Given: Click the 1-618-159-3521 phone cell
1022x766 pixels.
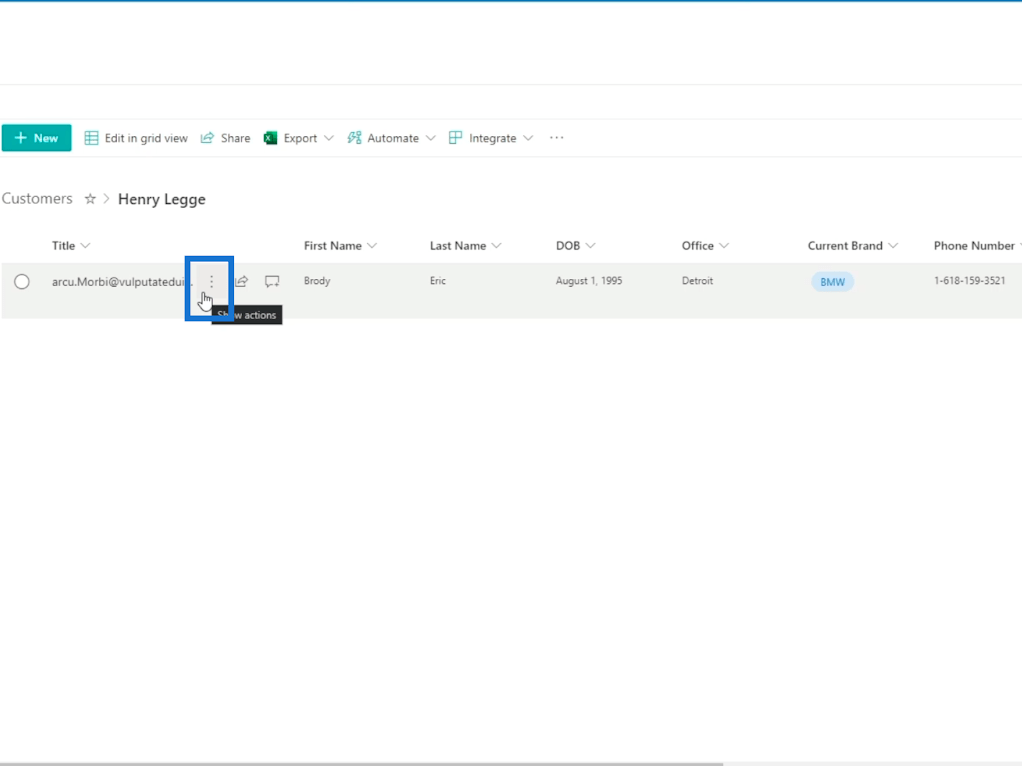Looking at the screenshot, I should 969,281.
